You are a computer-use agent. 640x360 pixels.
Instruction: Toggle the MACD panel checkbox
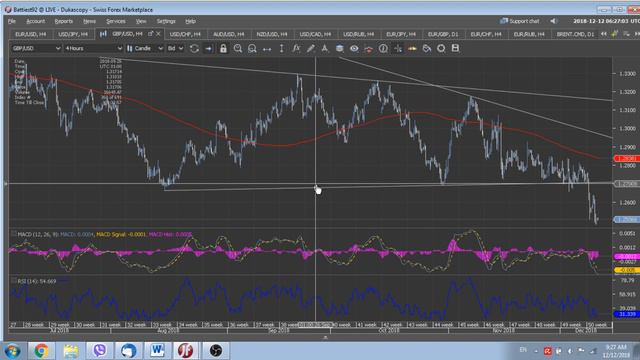click(14, 234)
